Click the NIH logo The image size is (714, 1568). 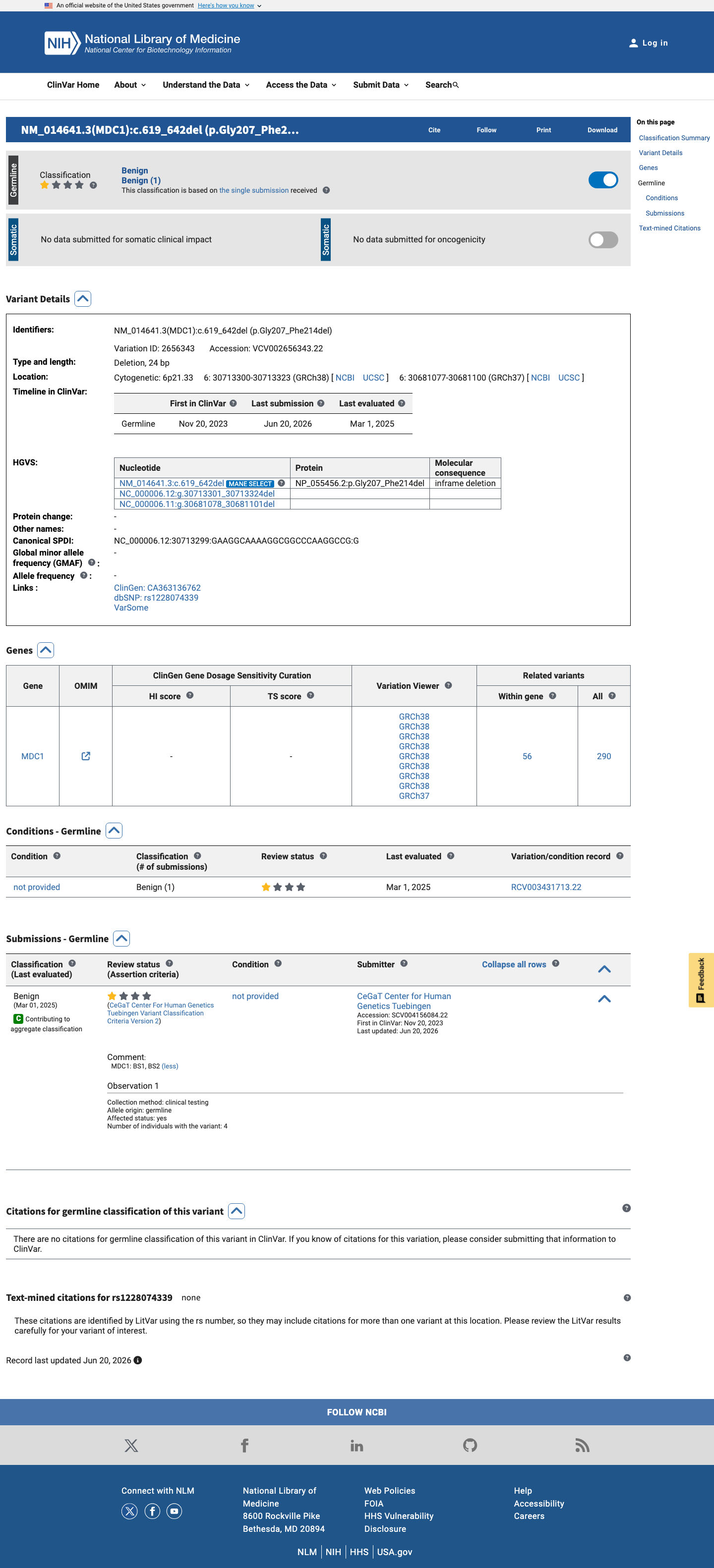click(x=62, y=43)
